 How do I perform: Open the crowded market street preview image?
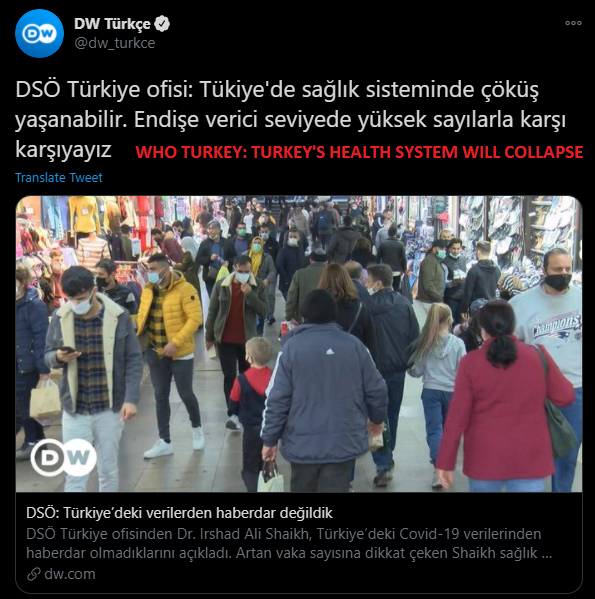(x=299, y=344)
